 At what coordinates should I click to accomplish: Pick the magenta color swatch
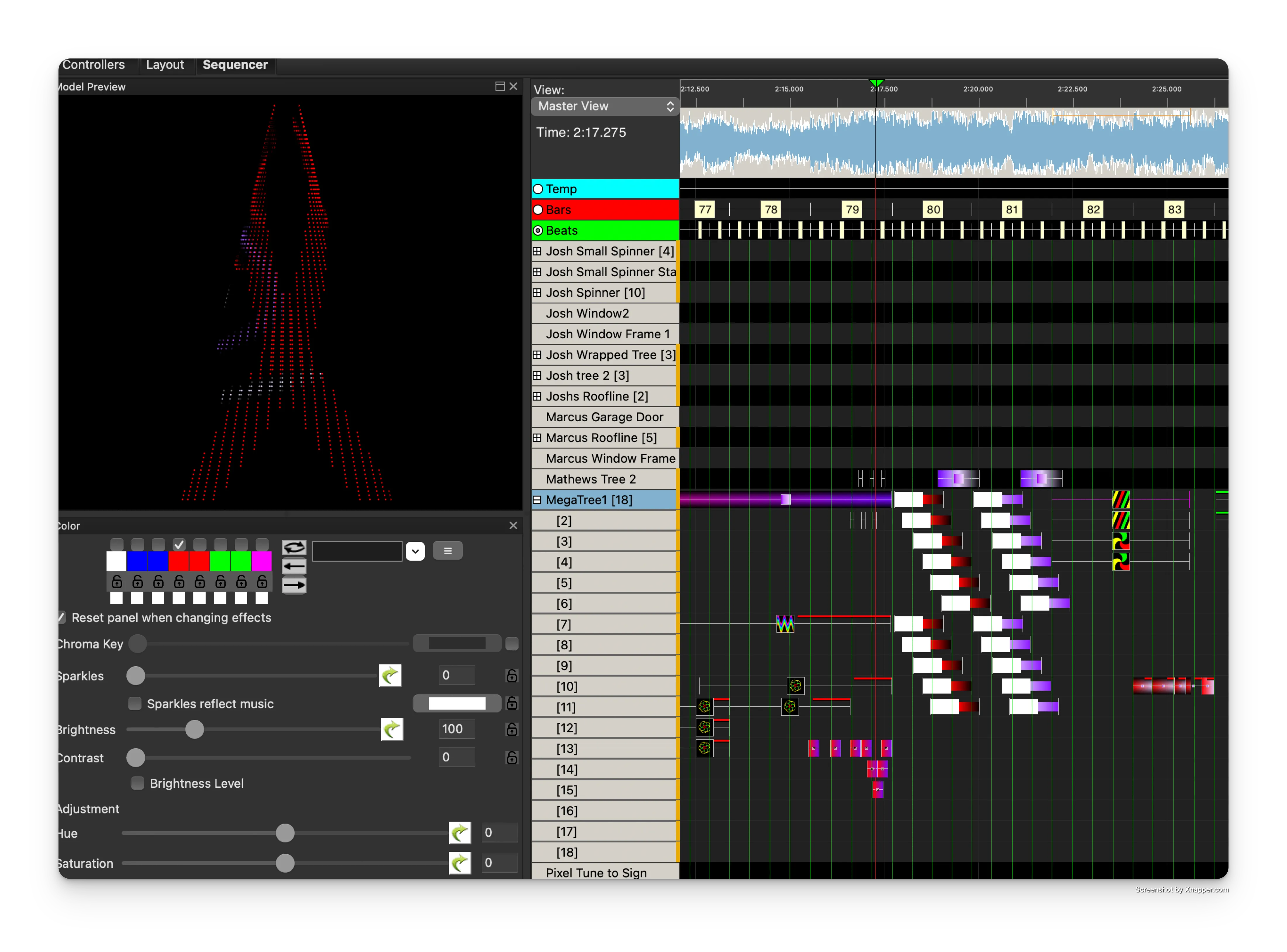coord(261,561)
